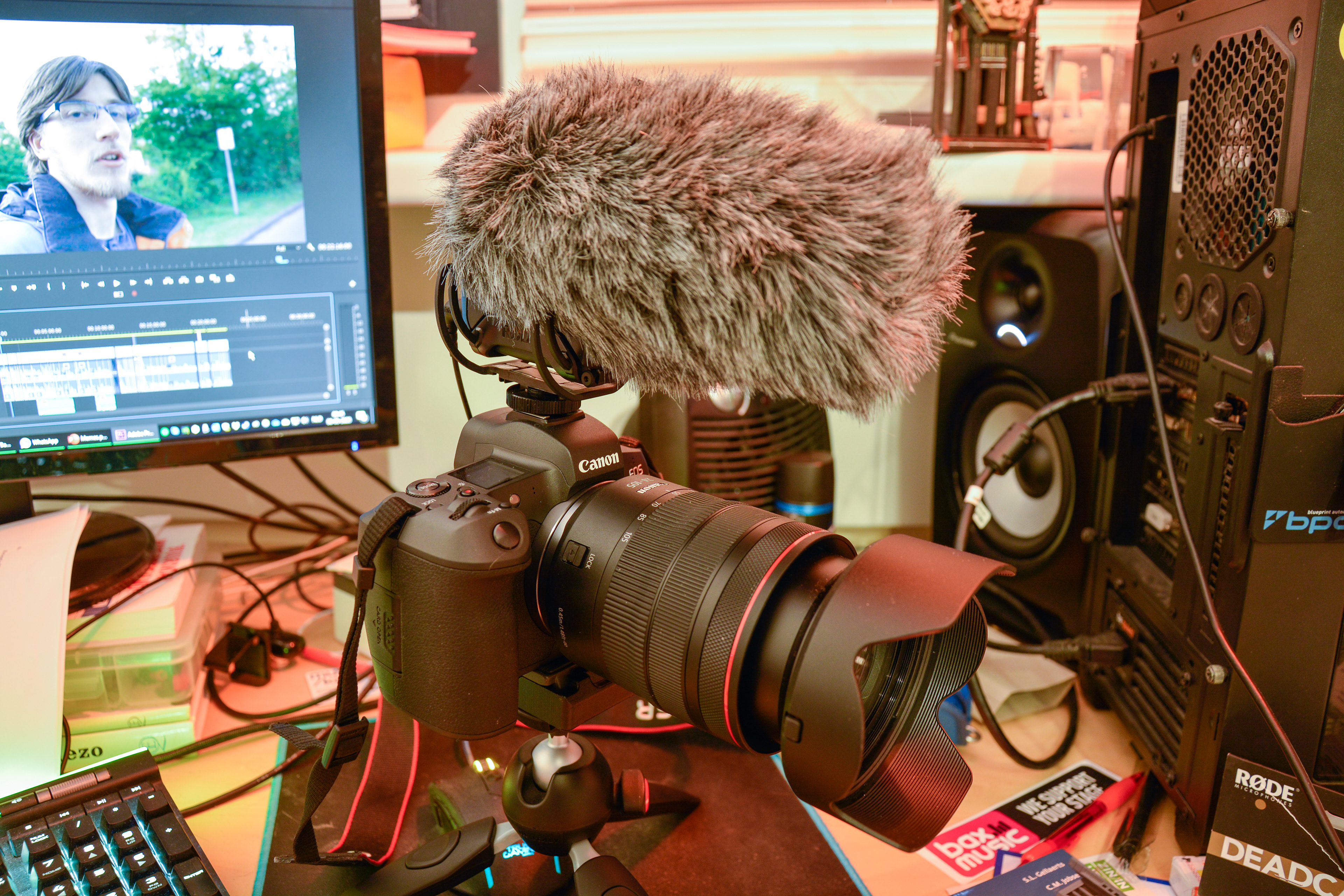The width and height of the screenshot is (1344, 896).
Task: Open the taskbar clock and date
Action: click(x=339, y=418)
